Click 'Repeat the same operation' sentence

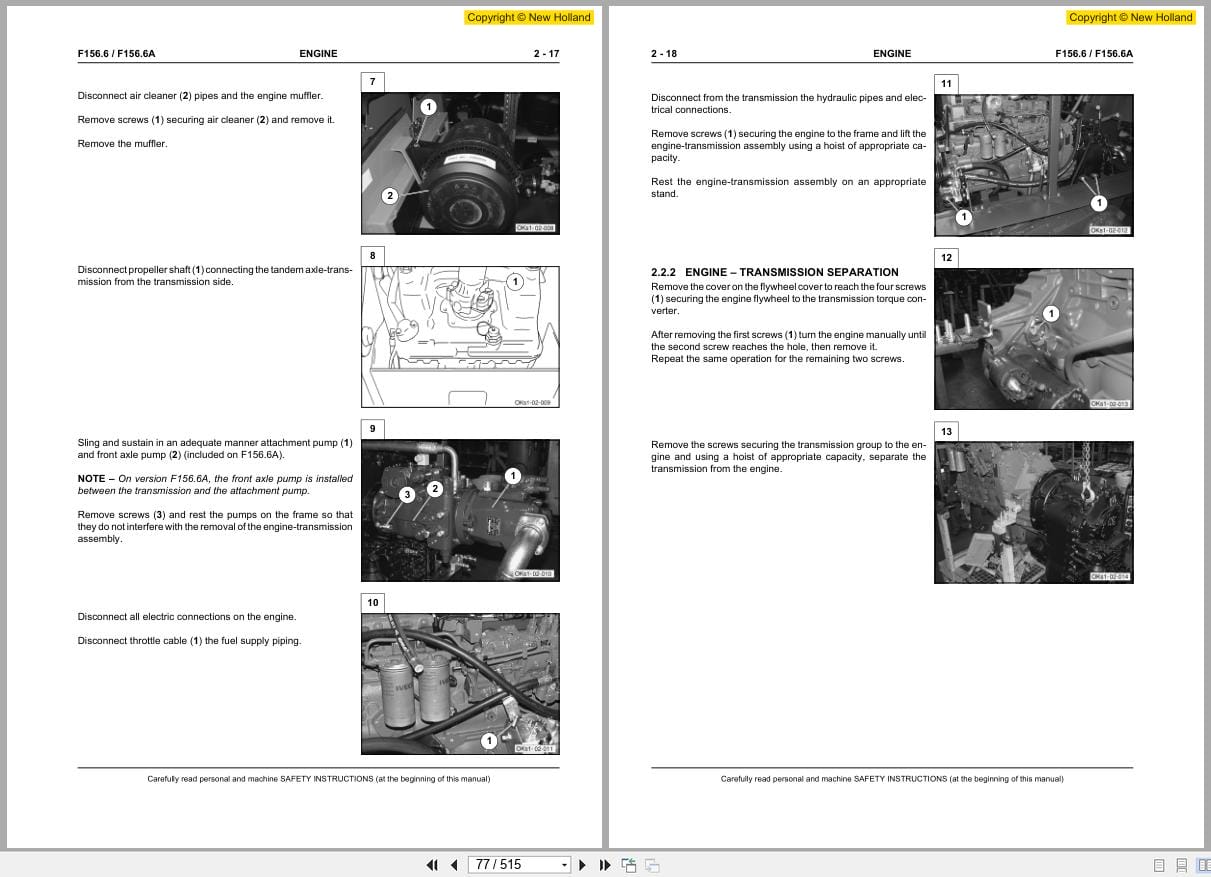(777, 359)
